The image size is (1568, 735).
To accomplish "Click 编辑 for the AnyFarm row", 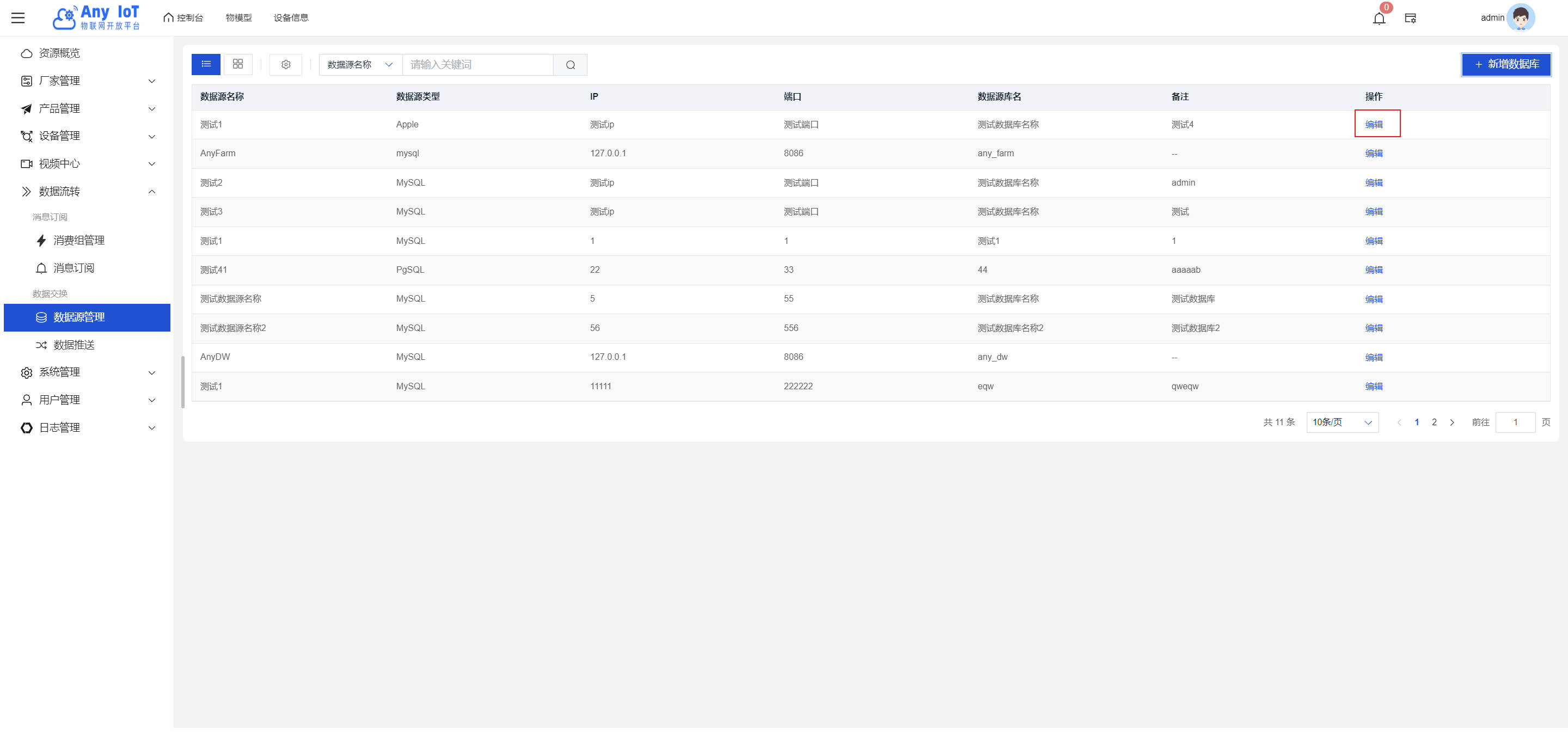I will (1373, 154).
